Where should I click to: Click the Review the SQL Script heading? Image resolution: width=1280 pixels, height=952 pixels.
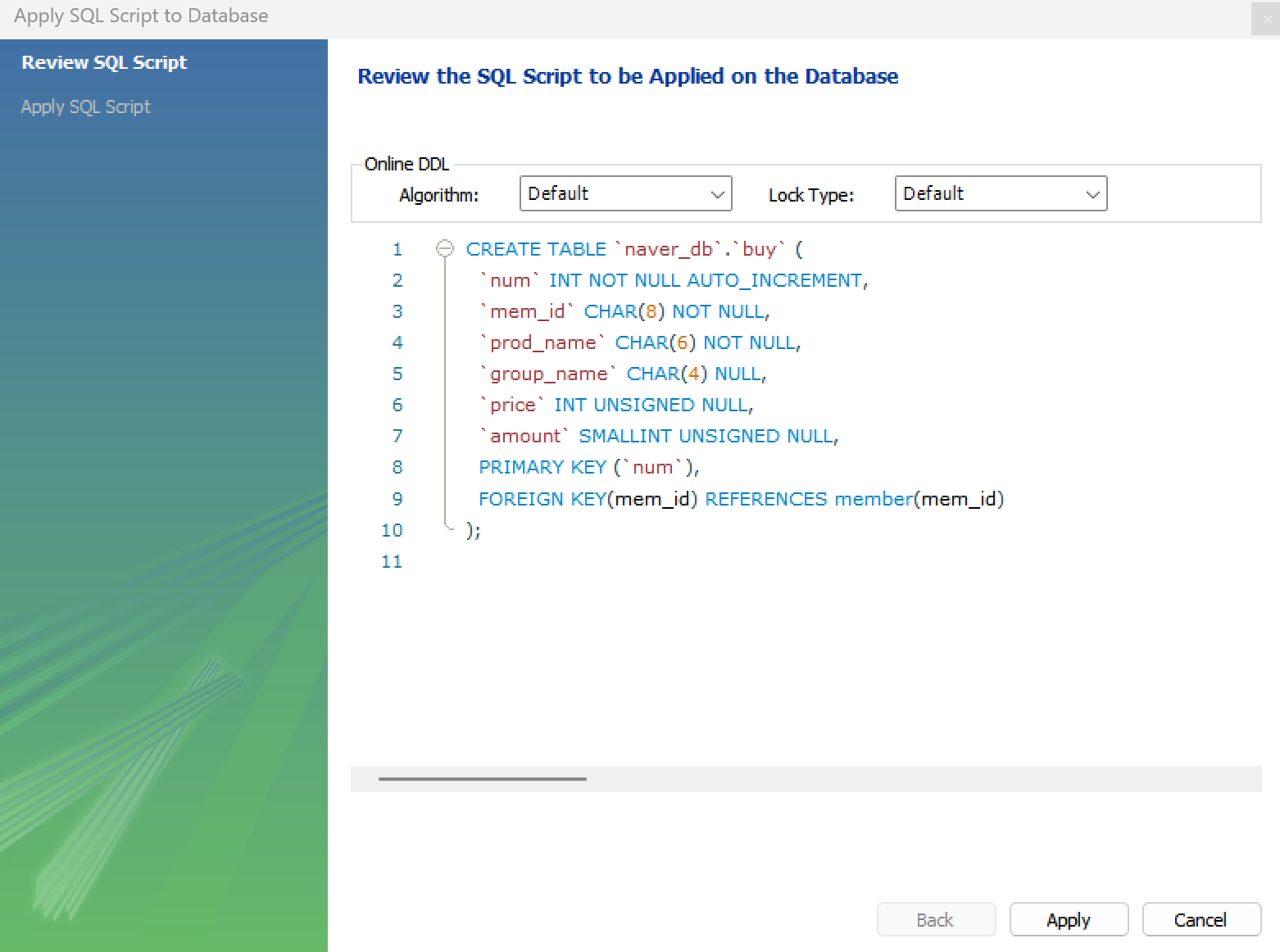pyautogui.click(x=628, y=76)
